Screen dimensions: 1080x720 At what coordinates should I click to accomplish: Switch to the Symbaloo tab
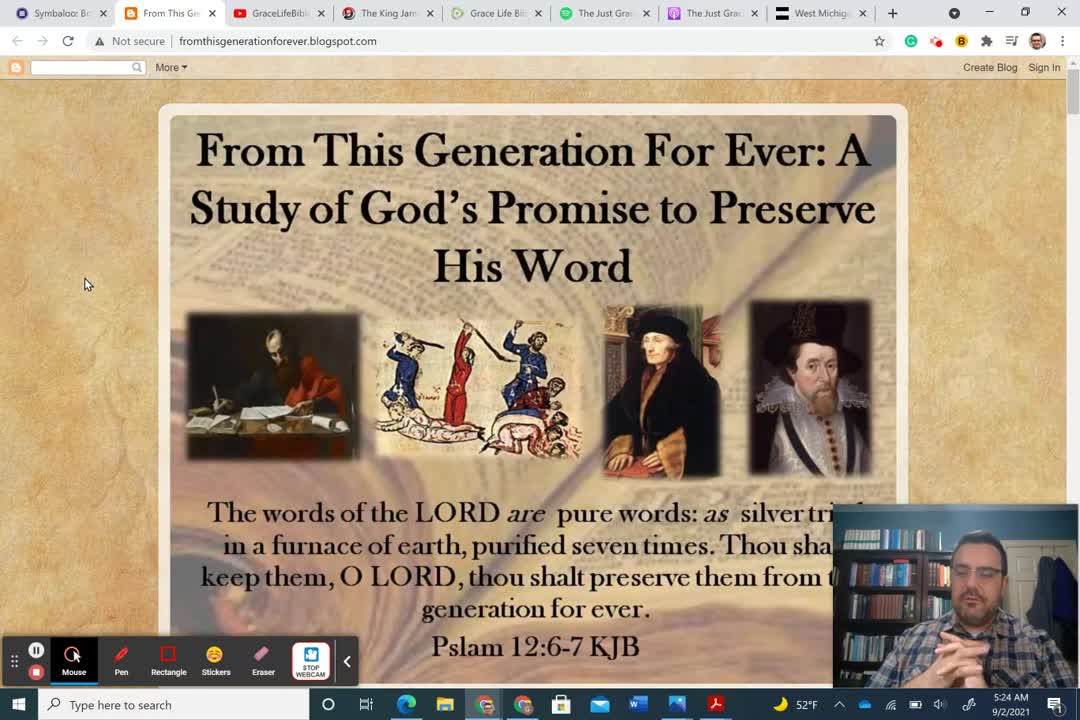pos(61,13)
